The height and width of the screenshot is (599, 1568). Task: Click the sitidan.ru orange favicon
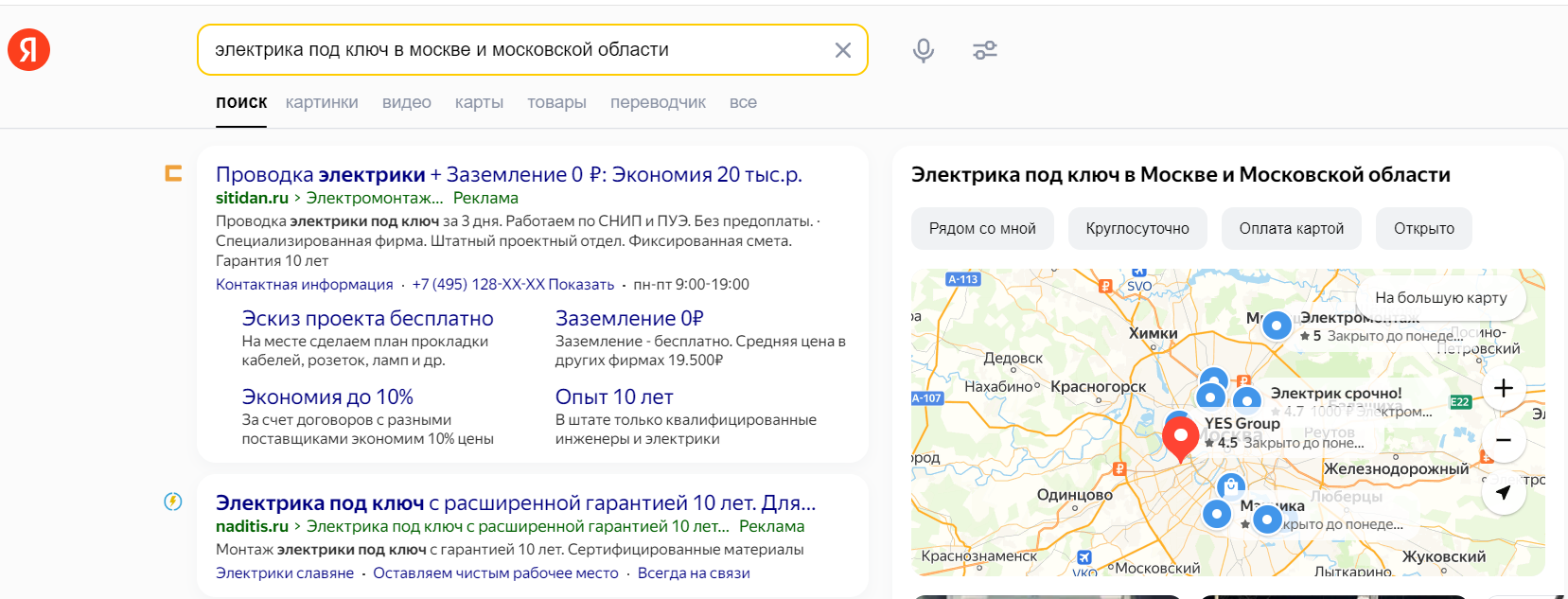(x=173, y=173)
